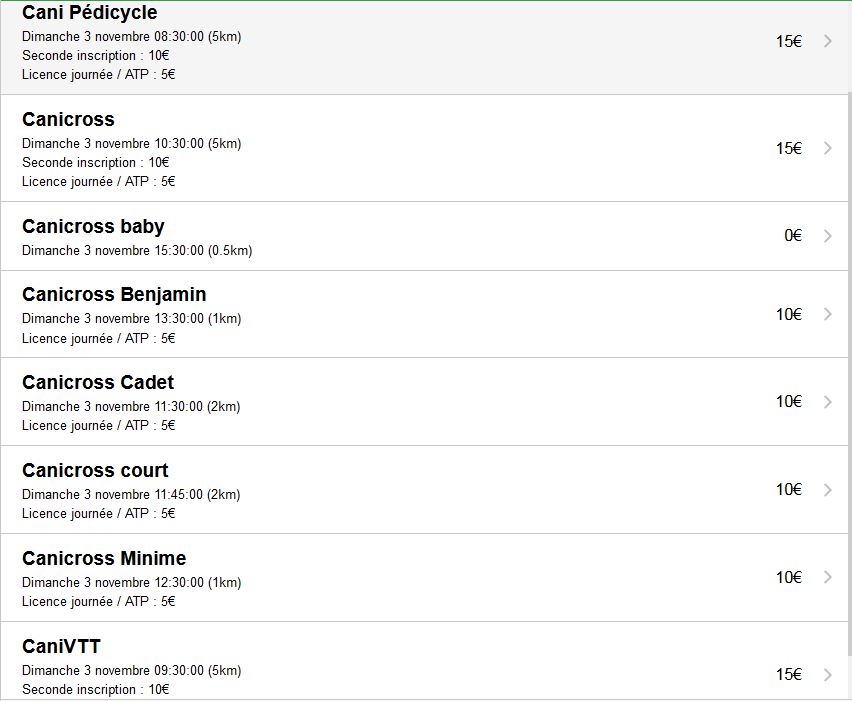Select the Canicross baby race title
This screenshot has height=701, width=852.
pos(93,227)
